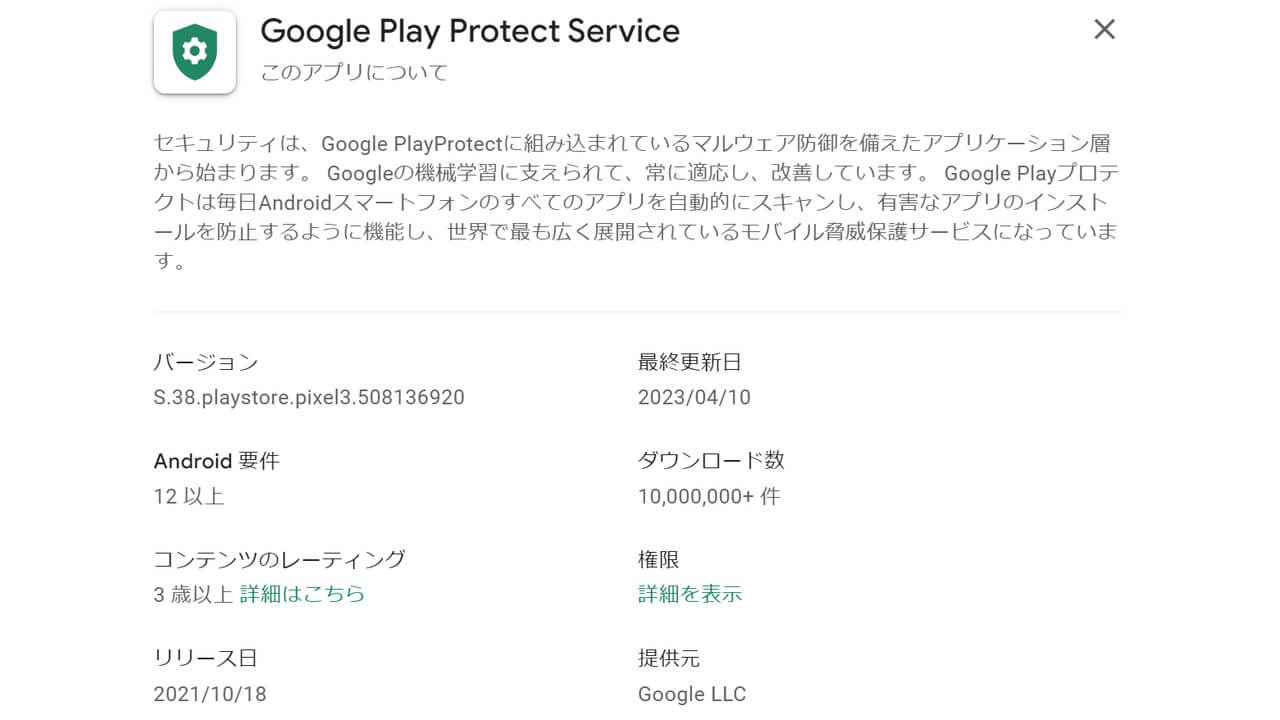This screenshot has height=720, width=1280.
Task: Select the このアプリについて subtitle
Action: [x=355, y=71]
